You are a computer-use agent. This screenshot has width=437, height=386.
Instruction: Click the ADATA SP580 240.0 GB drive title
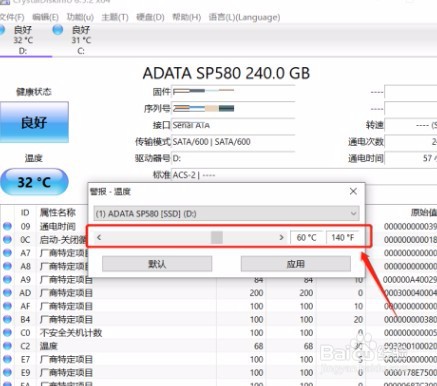[x=226, y=73]
